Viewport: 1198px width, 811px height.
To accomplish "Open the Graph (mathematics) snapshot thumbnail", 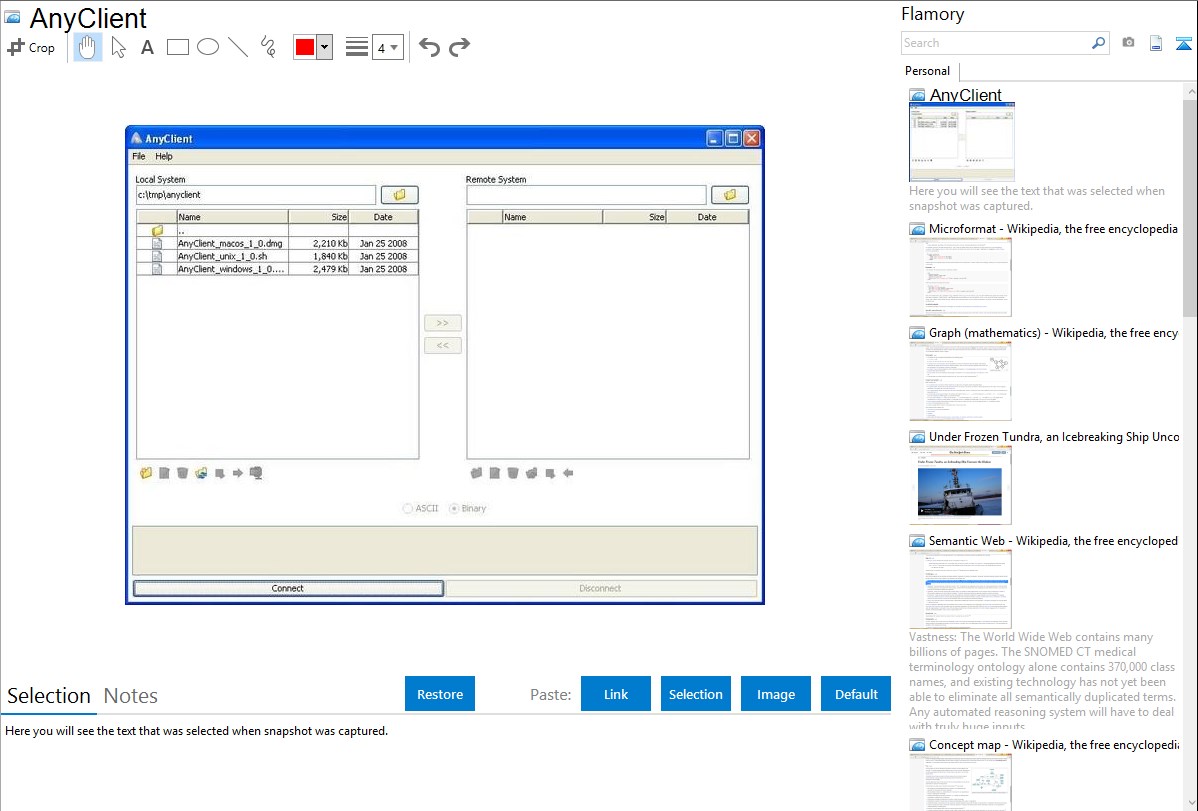I will pyautogui.click(x=960, y=381).
